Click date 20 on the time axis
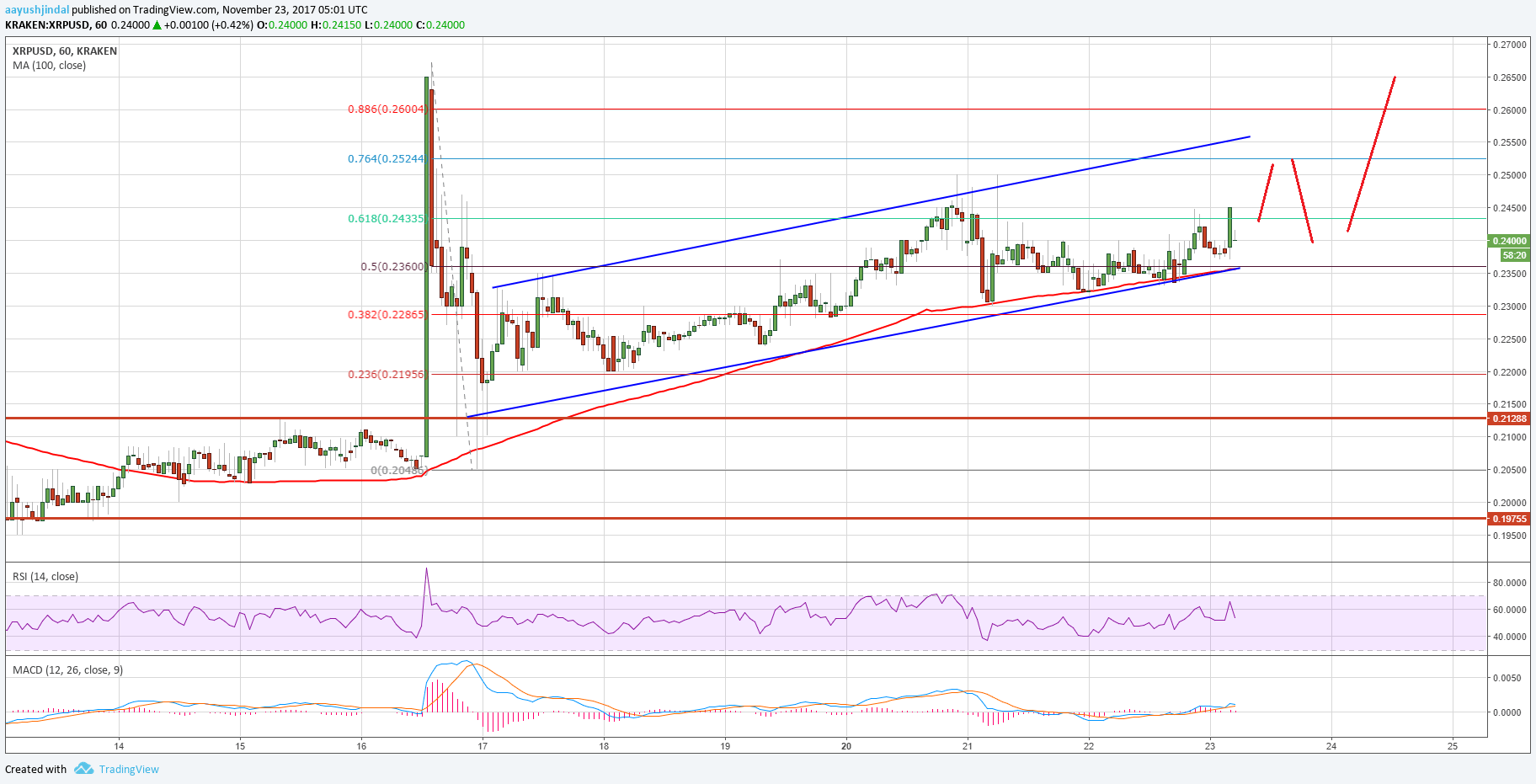 pyautogui.click(x=846, y=746)
